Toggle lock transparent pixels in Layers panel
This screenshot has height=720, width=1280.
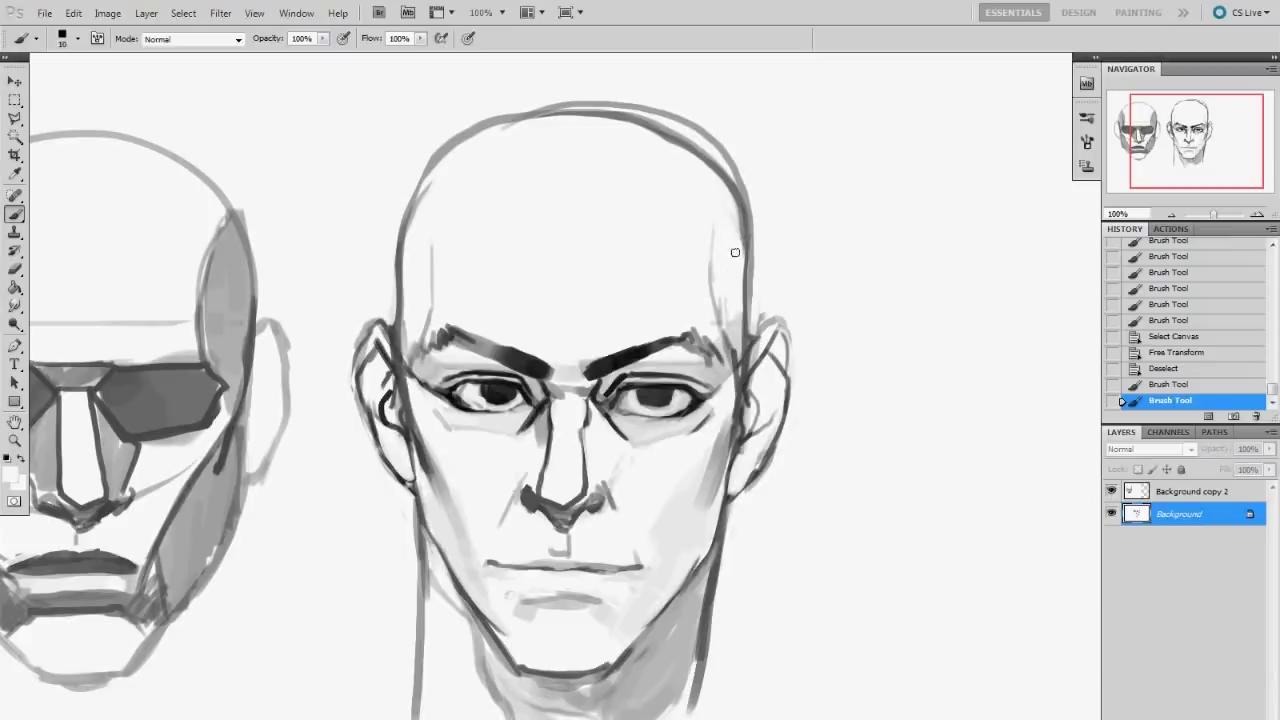[1138, 470]
